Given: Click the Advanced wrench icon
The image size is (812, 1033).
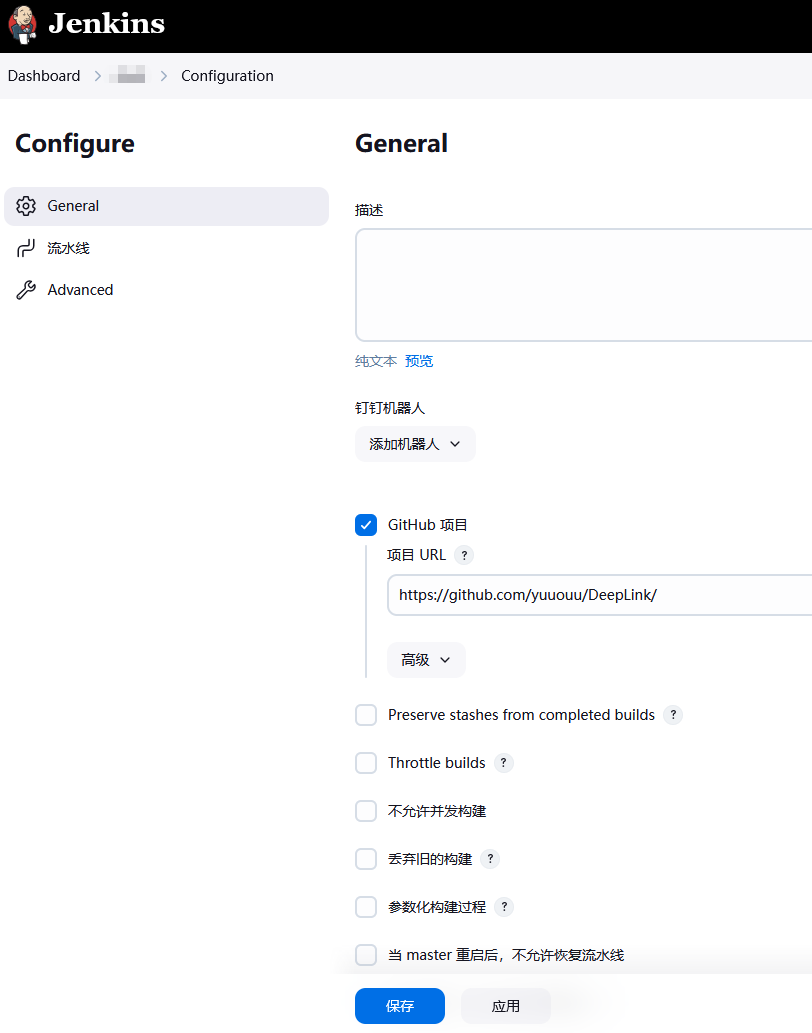Looking at the screenshot, I should (x=26, y=290).
